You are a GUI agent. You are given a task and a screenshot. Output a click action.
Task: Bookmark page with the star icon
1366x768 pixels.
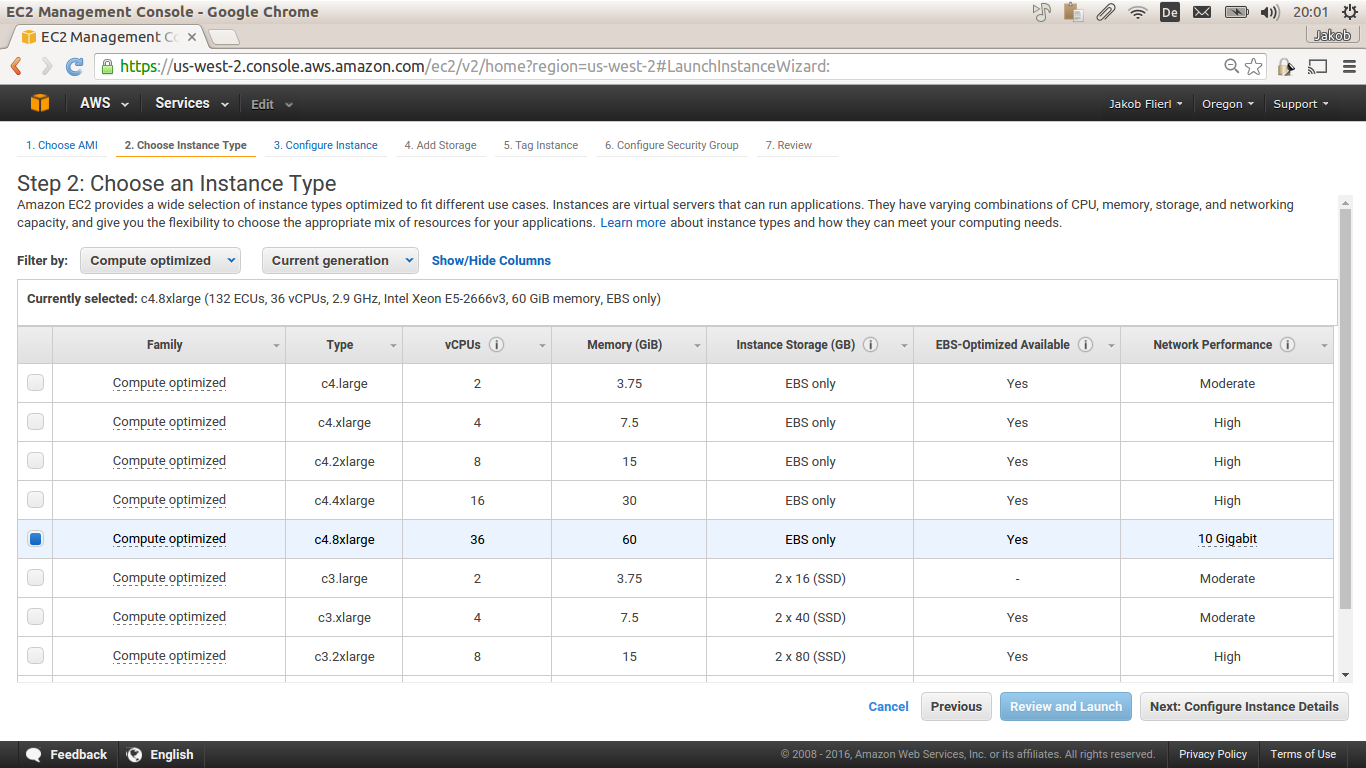1254,66
